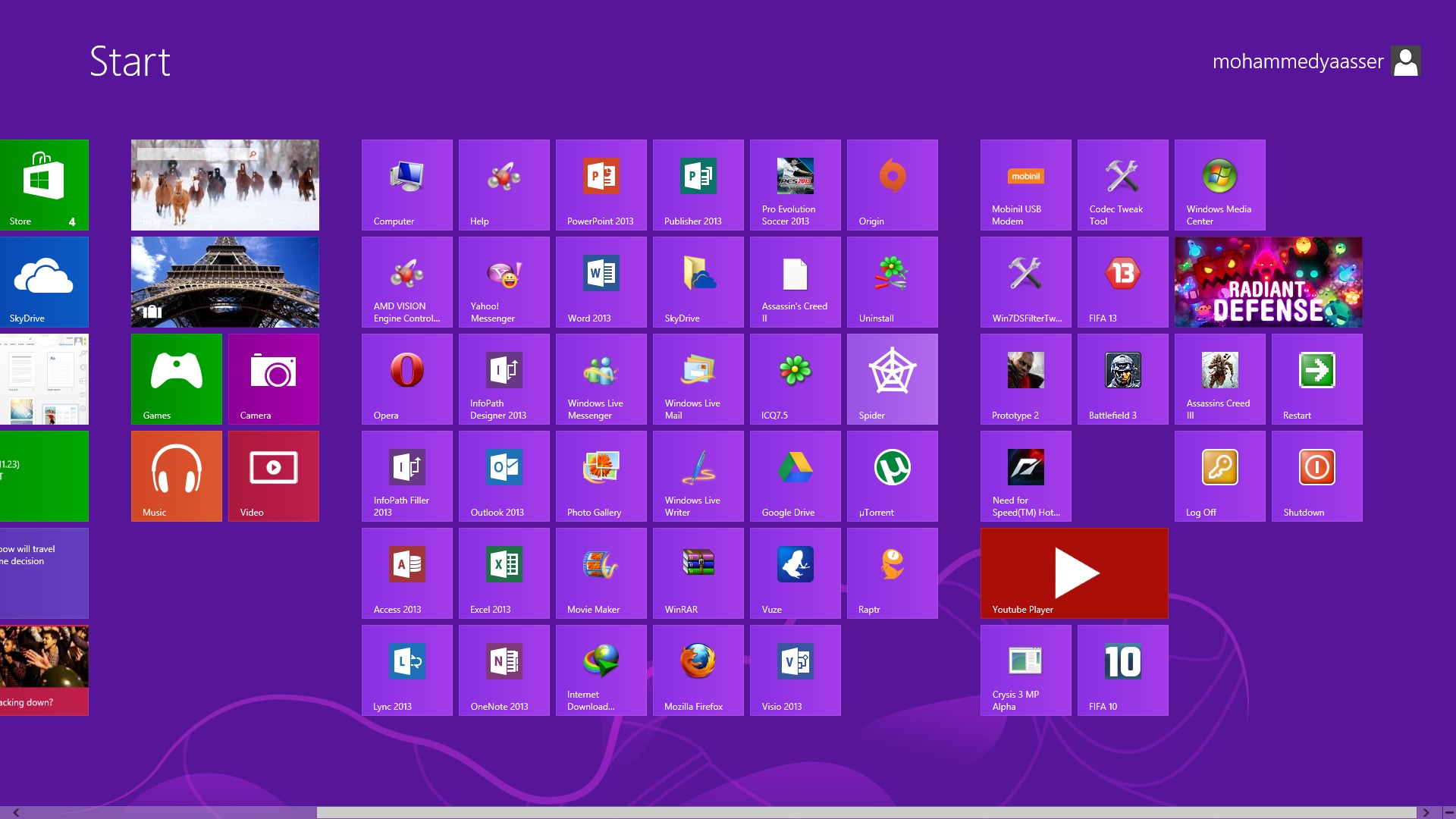Launch Radiant Defense game tile

tap(1269, 282)
